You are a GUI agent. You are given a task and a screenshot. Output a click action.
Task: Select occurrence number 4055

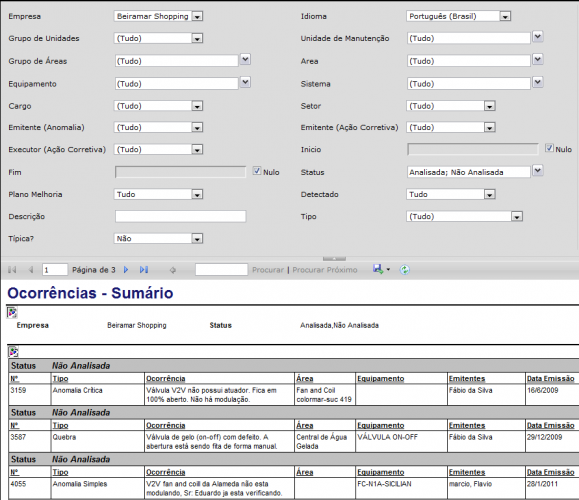(x=18, y=484)
